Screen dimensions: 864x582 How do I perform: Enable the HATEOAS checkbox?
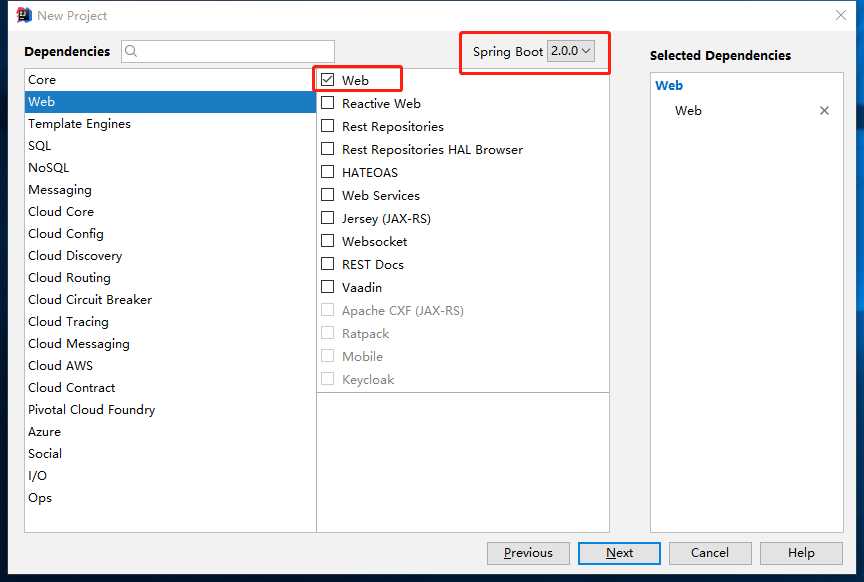[x=327, y=172]
